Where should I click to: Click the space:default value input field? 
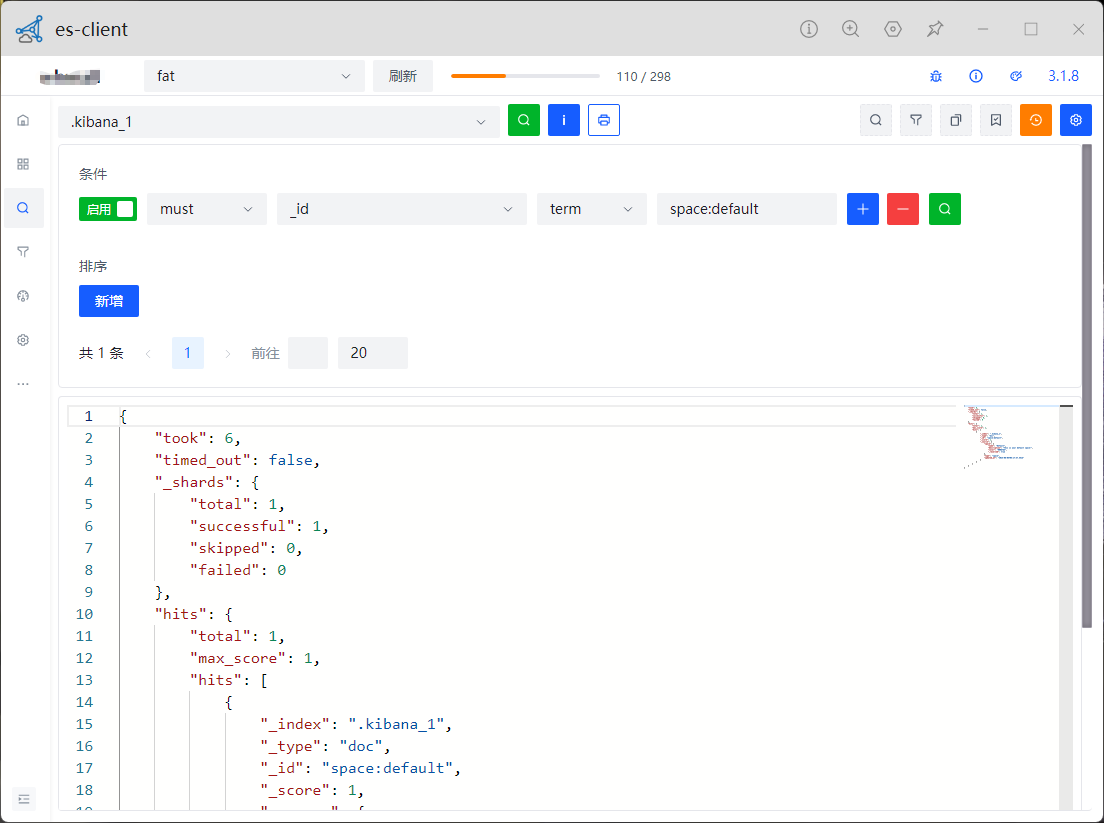tap(746, 209)
